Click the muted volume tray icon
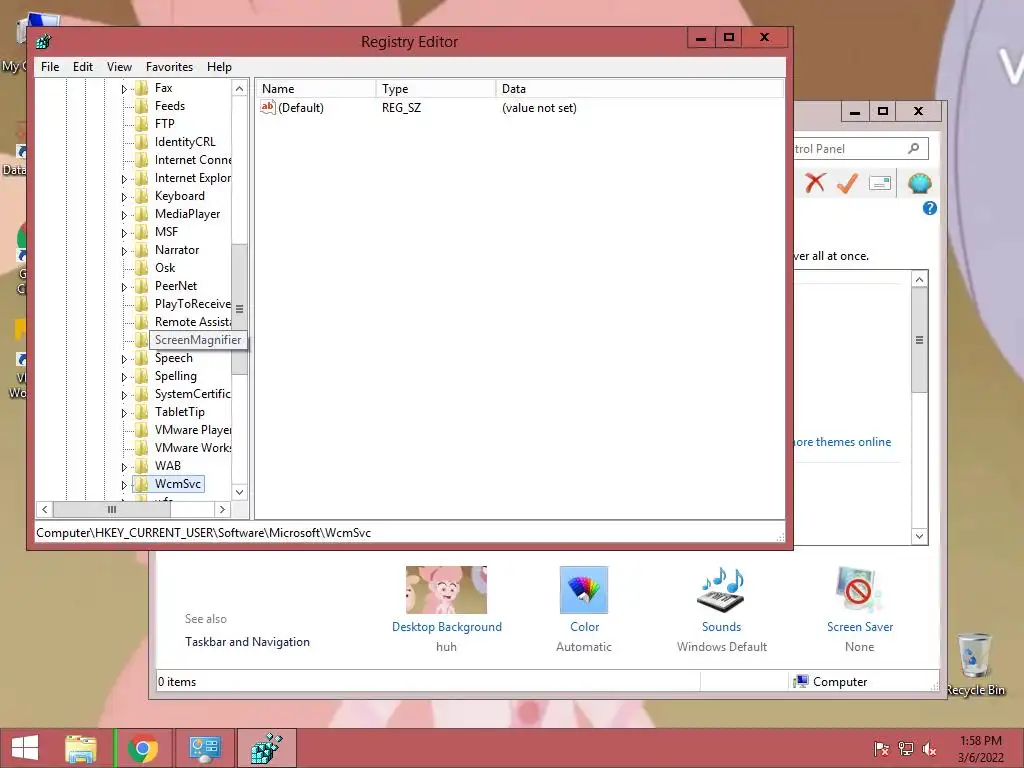The image size is (1024, 768). point(929,749)
